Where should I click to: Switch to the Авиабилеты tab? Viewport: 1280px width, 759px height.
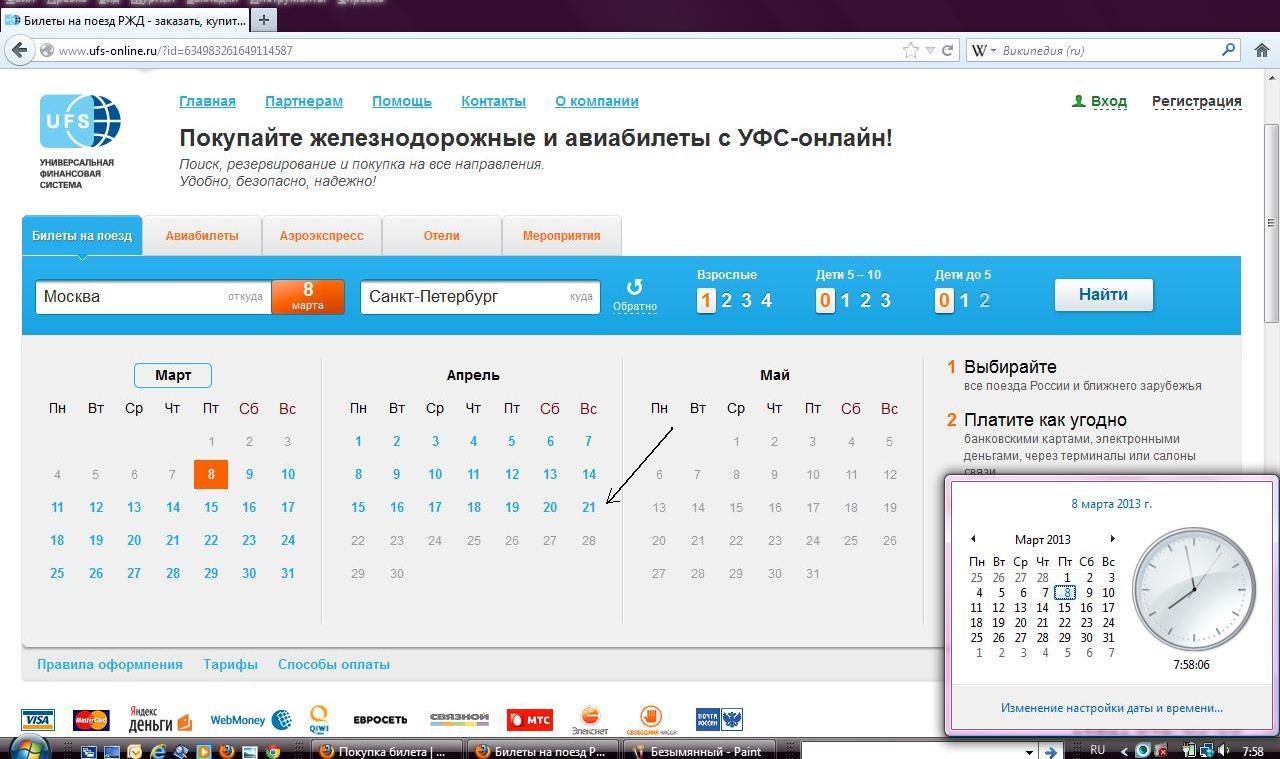click(x=202, y=236)
